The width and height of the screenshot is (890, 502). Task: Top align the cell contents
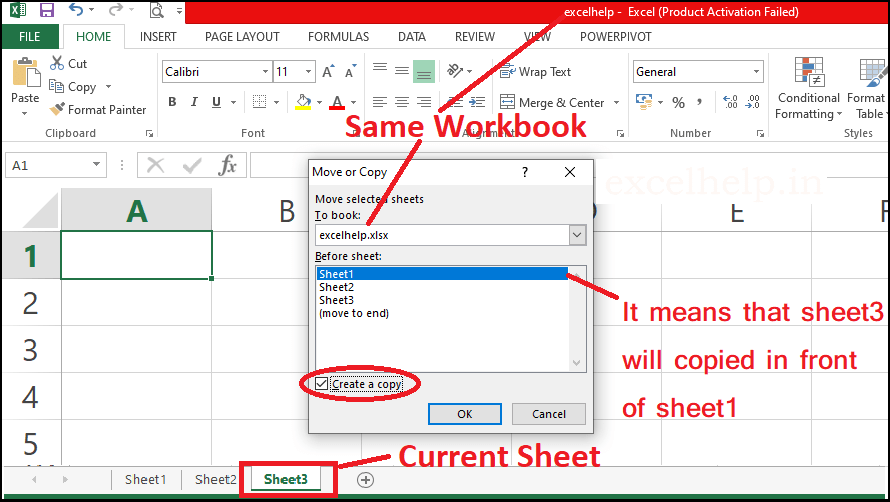click(x=380, y=70)
